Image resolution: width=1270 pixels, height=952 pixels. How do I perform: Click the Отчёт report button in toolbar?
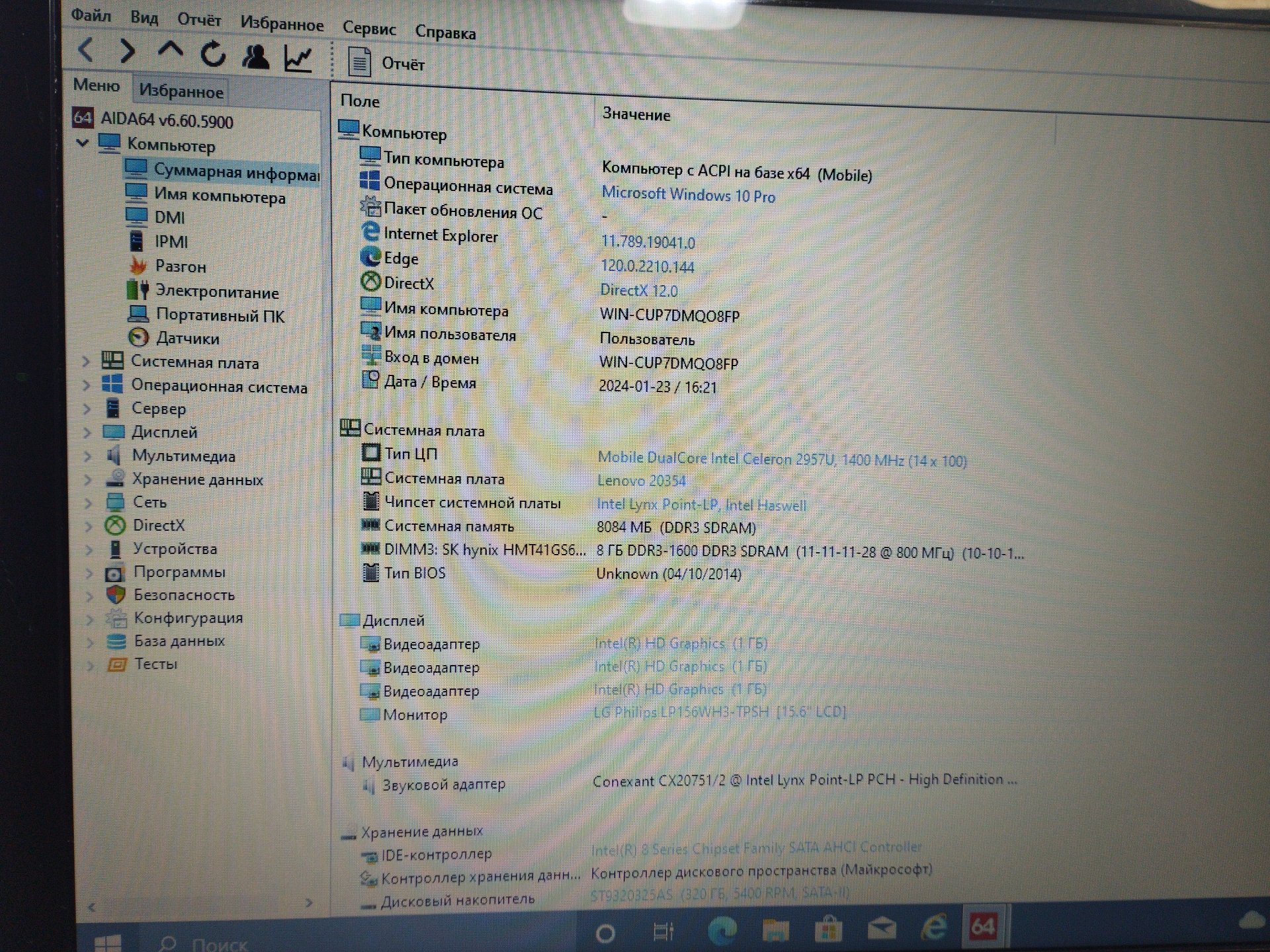pos(386,63)
